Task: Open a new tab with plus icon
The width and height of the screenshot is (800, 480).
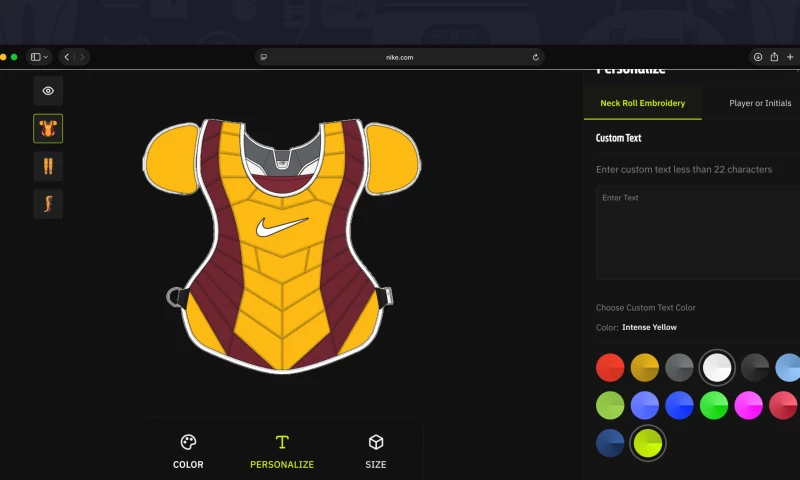Action: (x=790, y=57)
